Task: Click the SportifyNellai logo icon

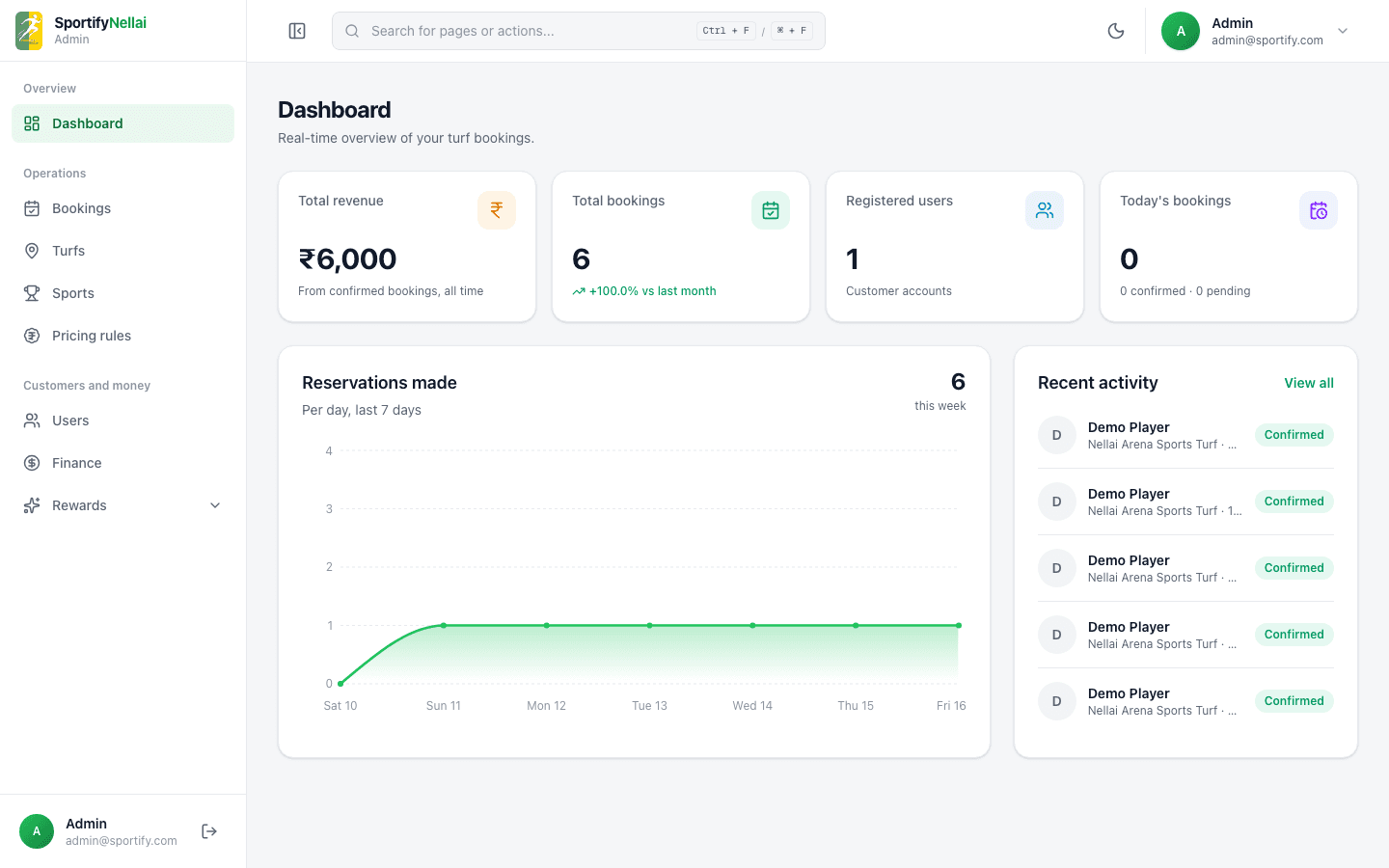Action: tap(29, 31)
